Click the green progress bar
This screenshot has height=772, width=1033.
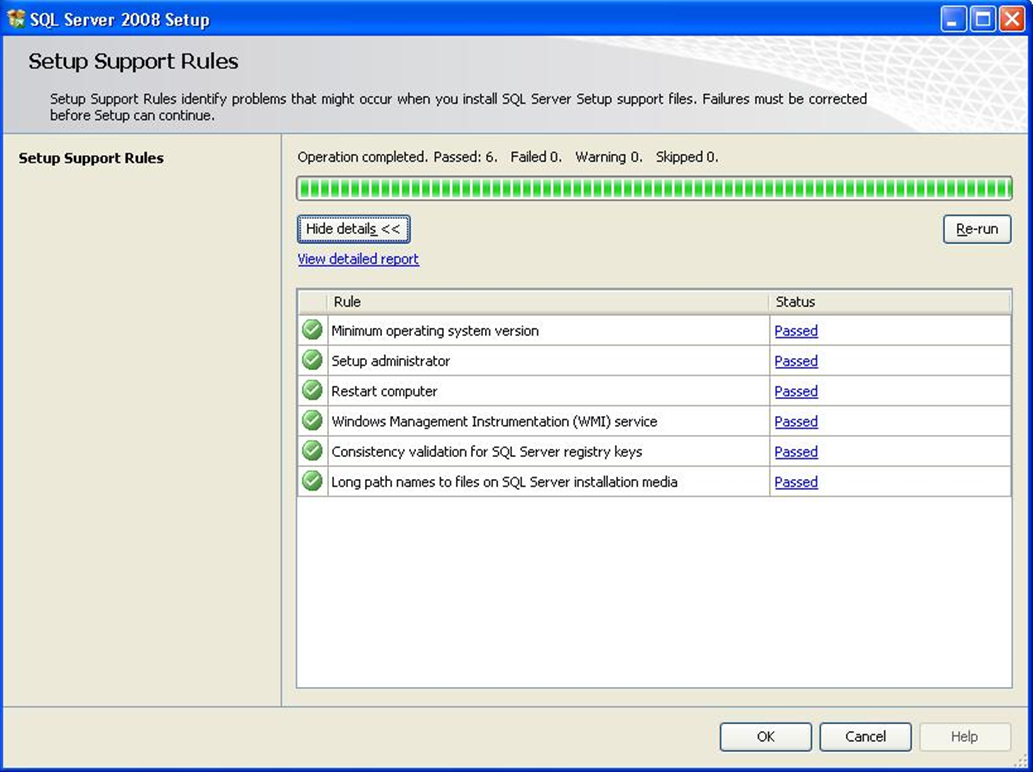tap(654, 188)
